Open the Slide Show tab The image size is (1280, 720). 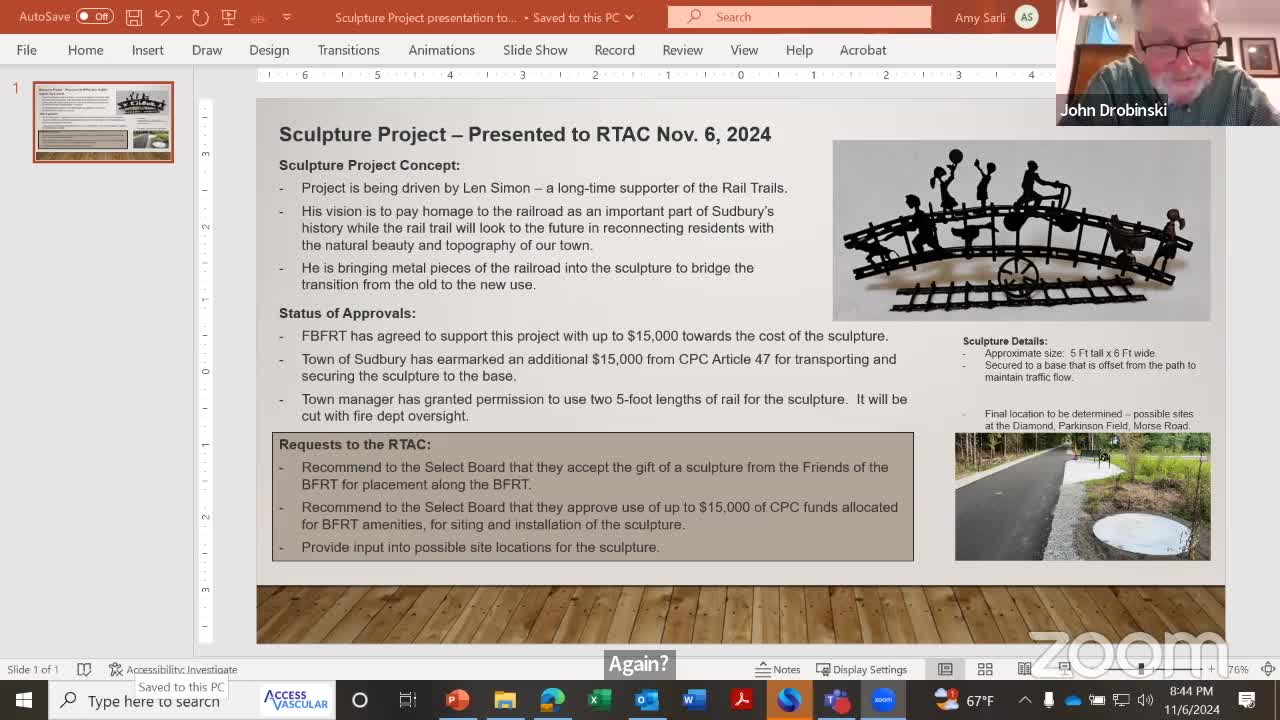tap(535, 50)
